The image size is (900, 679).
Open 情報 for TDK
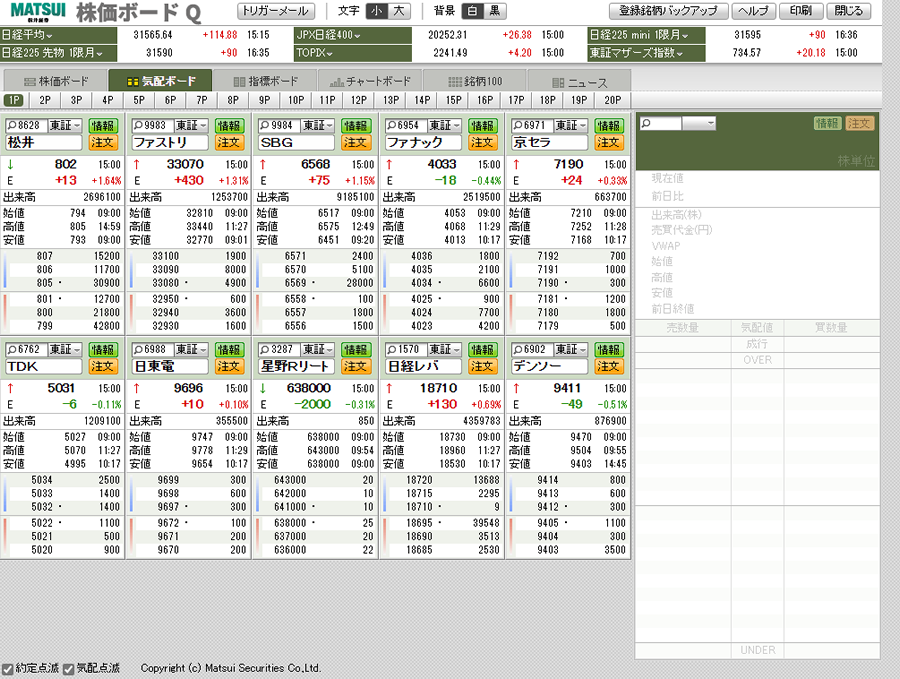pos(103,350)
